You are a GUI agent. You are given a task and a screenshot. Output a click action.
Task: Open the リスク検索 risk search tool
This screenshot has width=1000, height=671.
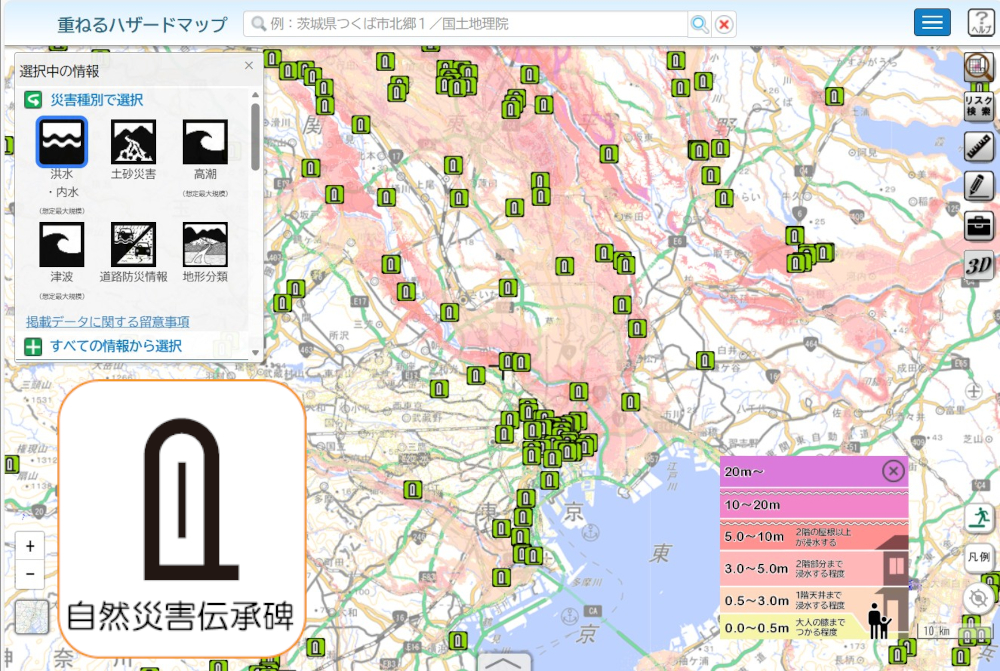point(978,106)
